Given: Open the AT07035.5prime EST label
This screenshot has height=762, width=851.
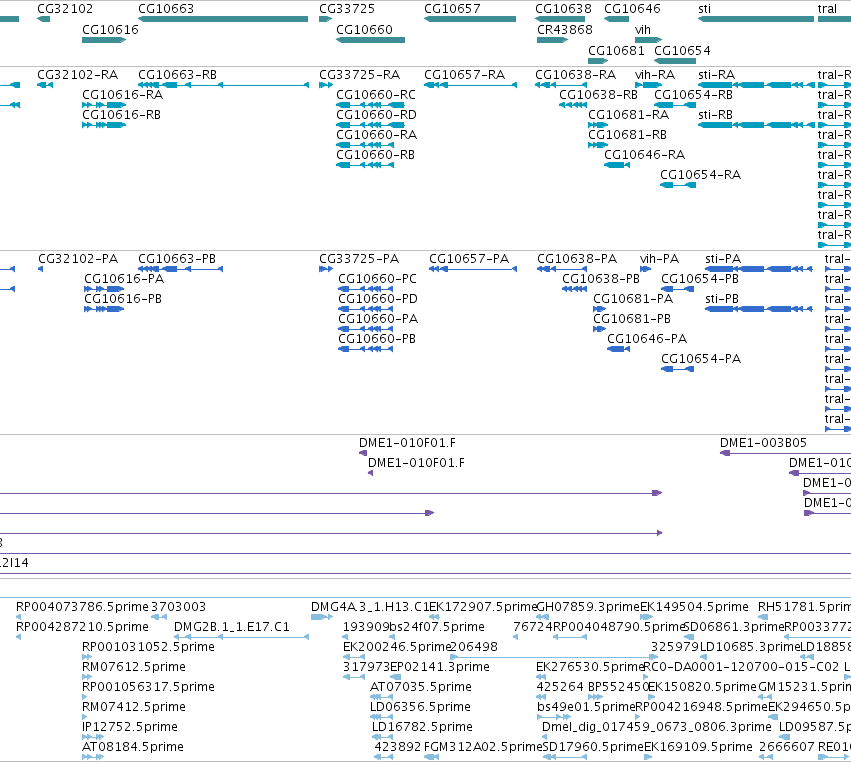Looking at the screenshot, I should [x=421, y=687].
